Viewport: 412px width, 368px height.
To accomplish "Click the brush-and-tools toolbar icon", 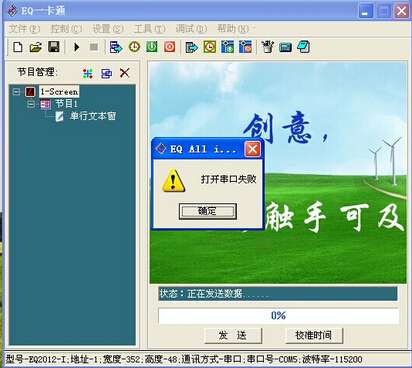I will (267, 47).
